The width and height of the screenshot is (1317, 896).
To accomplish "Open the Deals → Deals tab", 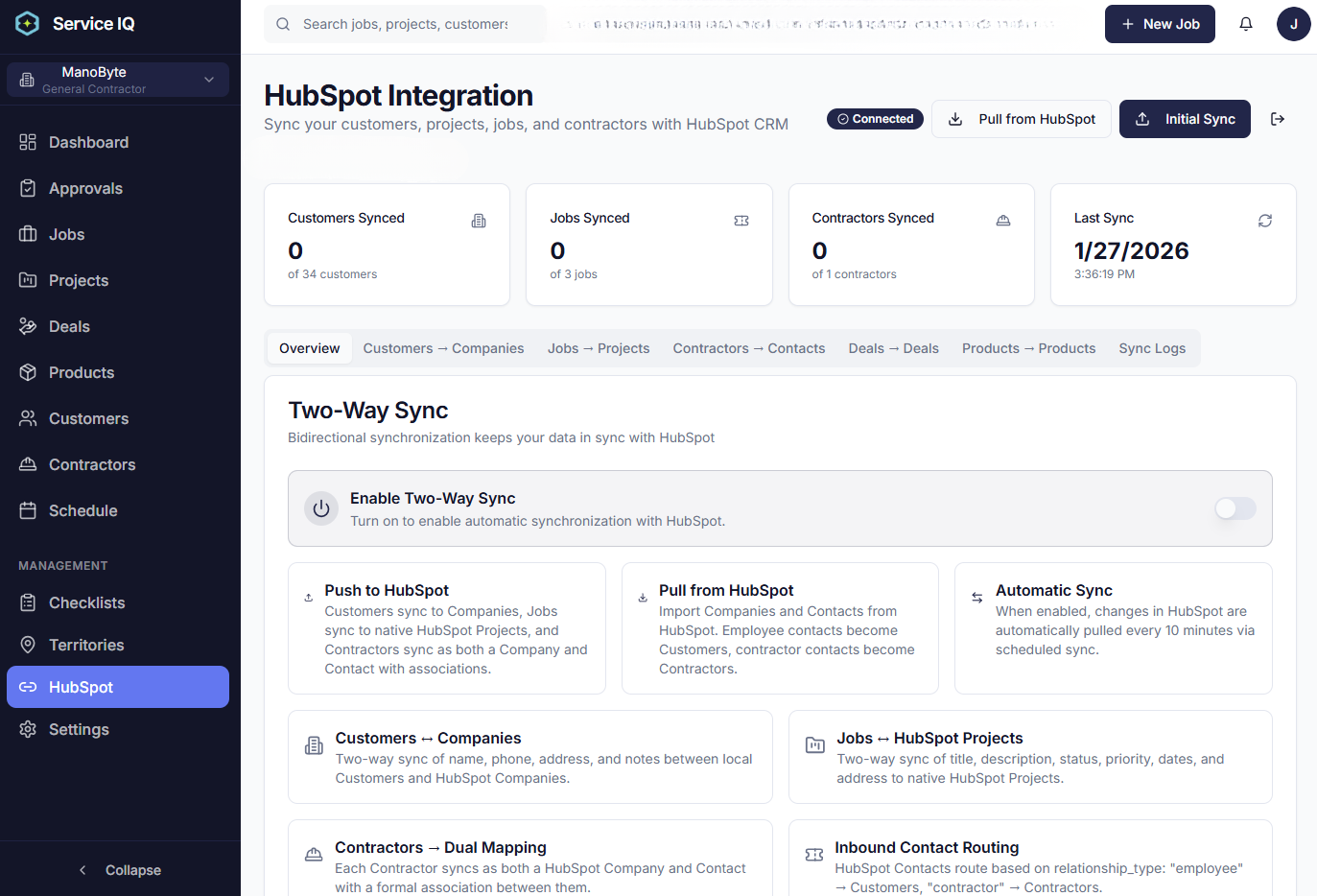I will pos(894,348).
